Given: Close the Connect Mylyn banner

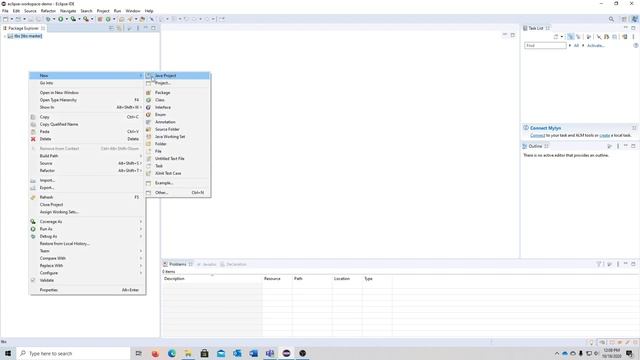Looking at the screenshot, I should pyautogui.click(x=634, y=128).
